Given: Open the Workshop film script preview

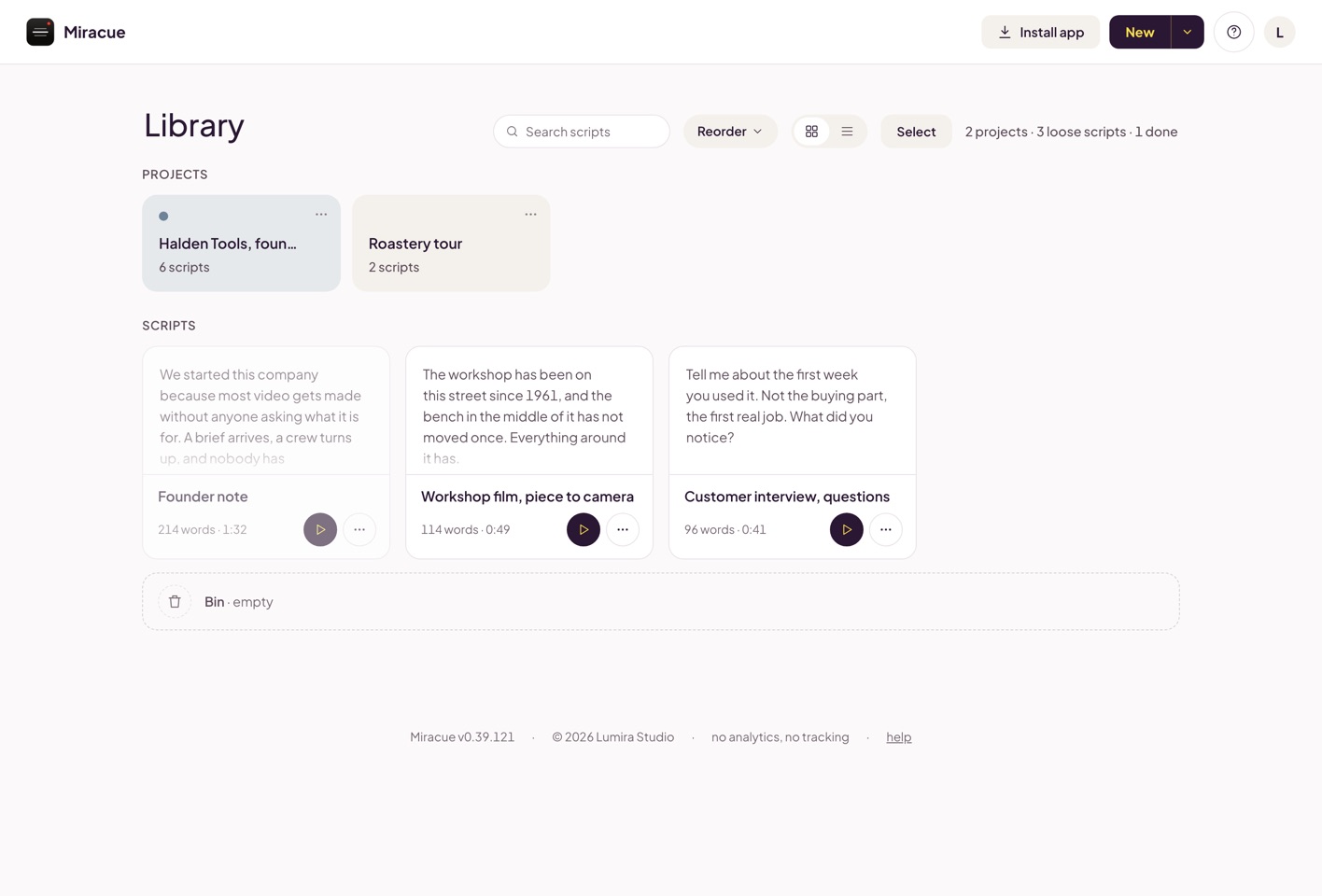Looking at the screenshot, I should tap(529, 412).
